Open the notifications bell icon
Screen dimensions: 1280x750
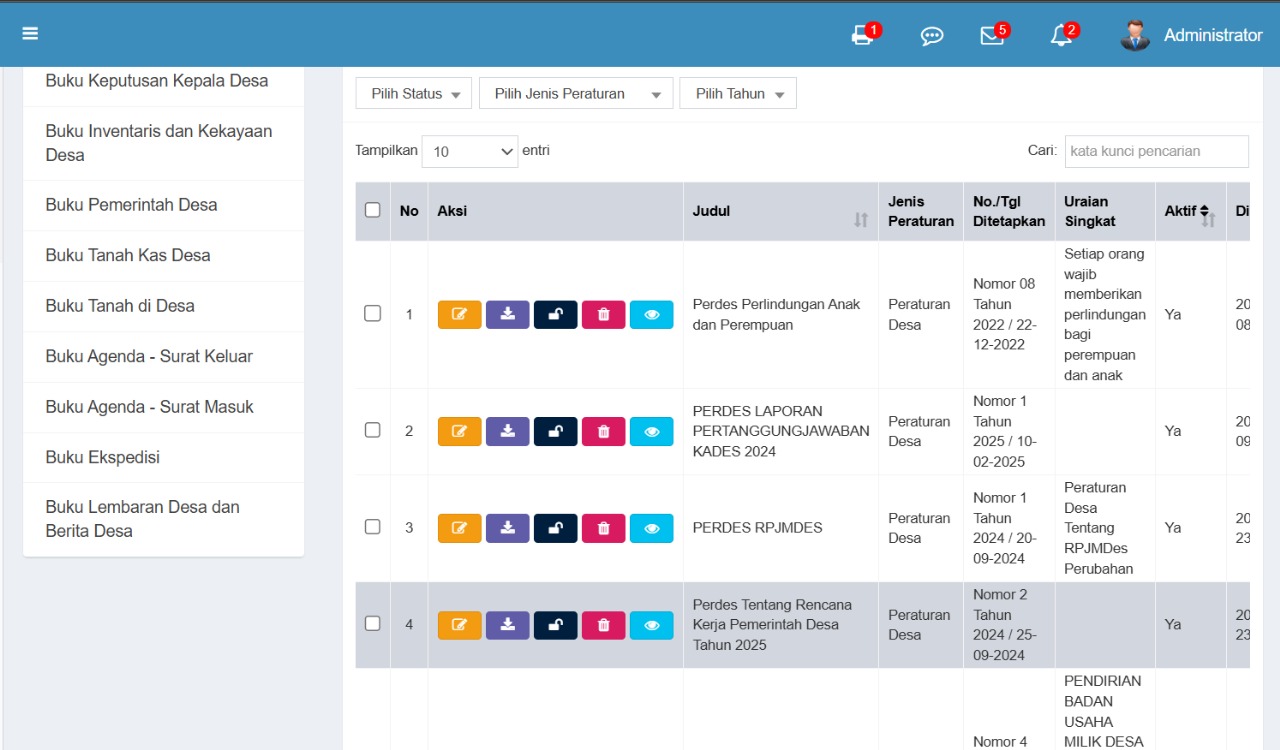(x=1061, y=36)
